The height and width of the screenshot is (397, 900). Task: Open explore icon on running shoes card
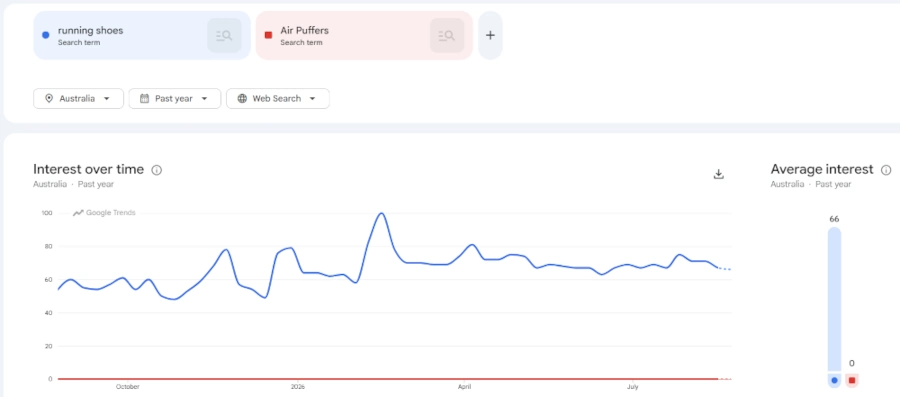(x=224, y=36)
